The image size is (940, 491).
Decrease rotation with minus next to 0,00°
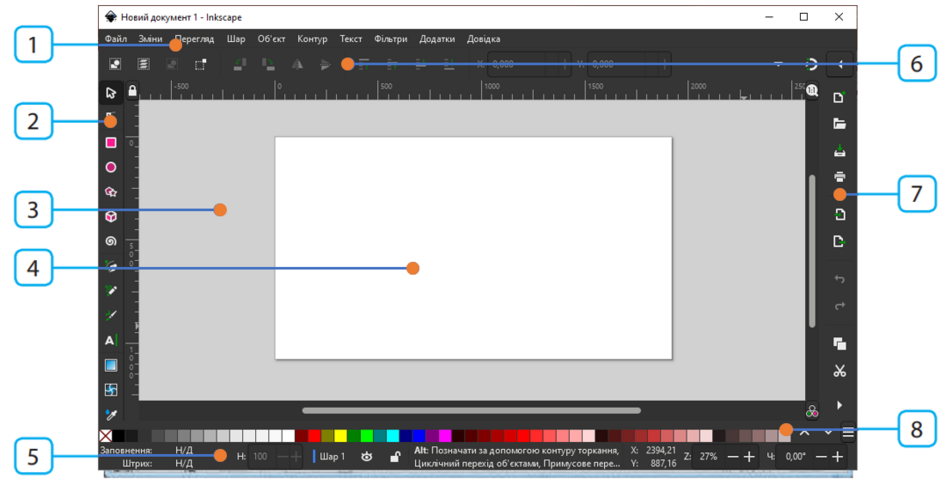[x=821, y=457]
